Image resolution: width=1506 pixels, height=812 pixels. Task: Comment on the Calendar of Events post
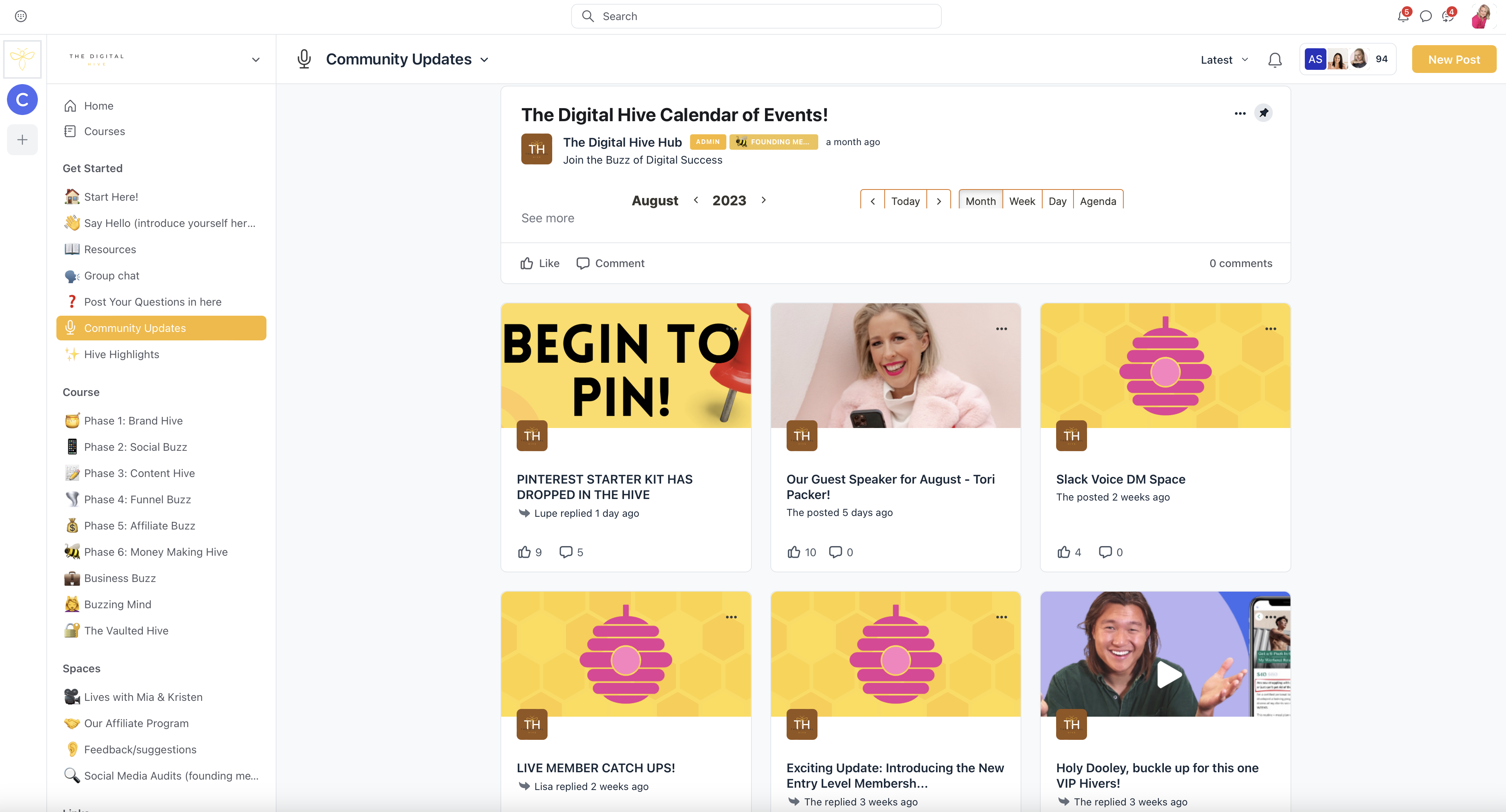pyautogui.click(x=611, y=264)
